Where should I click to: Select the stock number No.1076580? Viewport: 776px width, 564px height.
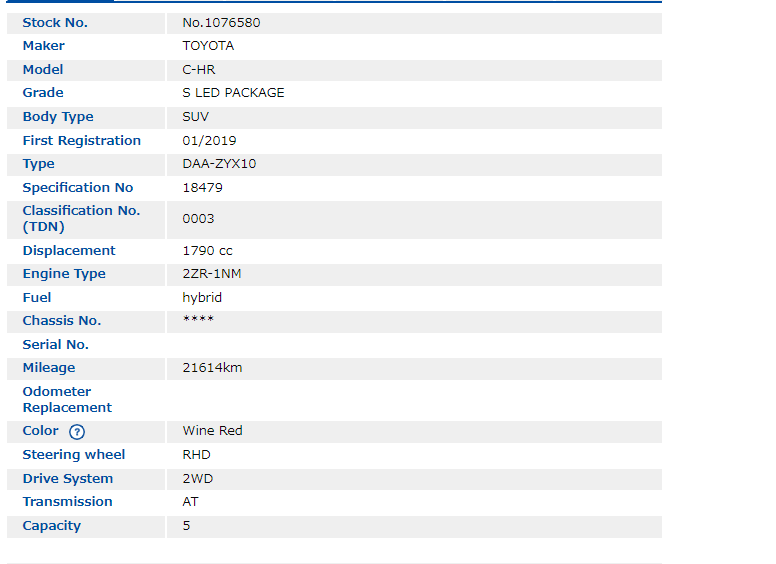(221, 22)
